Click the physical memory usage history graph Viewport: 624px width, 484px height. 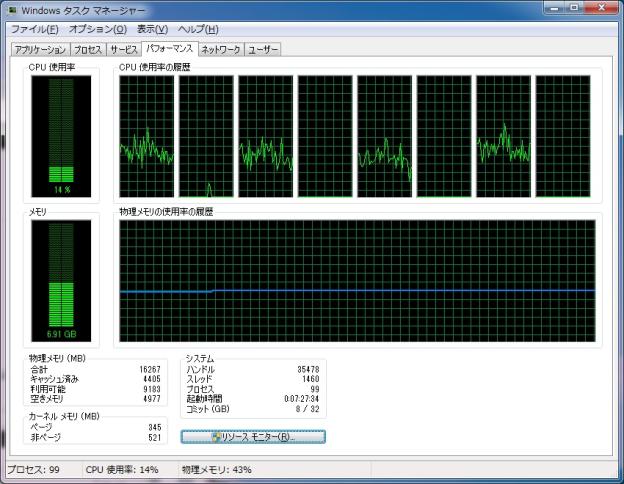point(357,281)
